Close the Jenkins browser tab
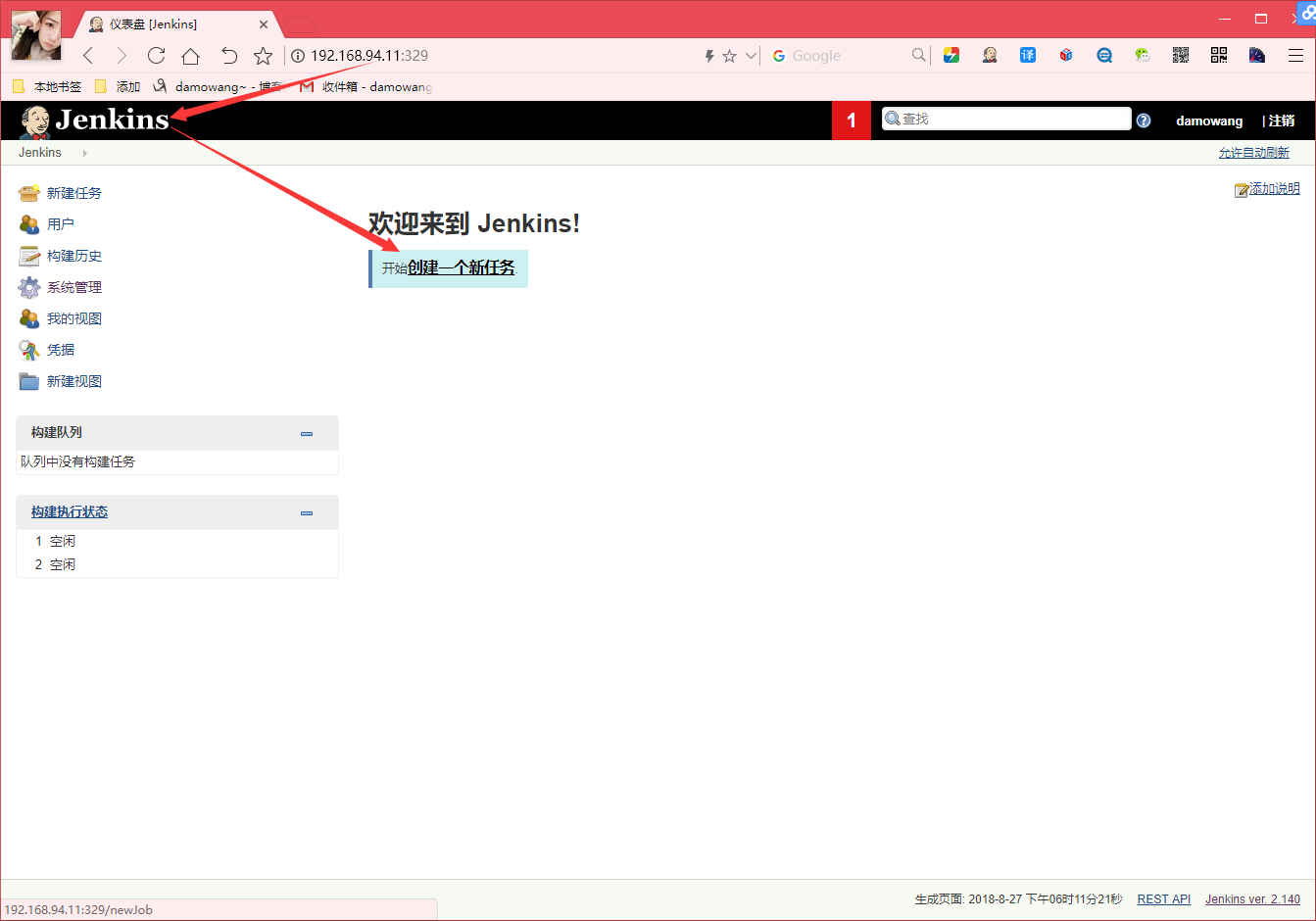The height and width of the screenshot is (921, 1316). pyautogui.click(x=264, y=24)
